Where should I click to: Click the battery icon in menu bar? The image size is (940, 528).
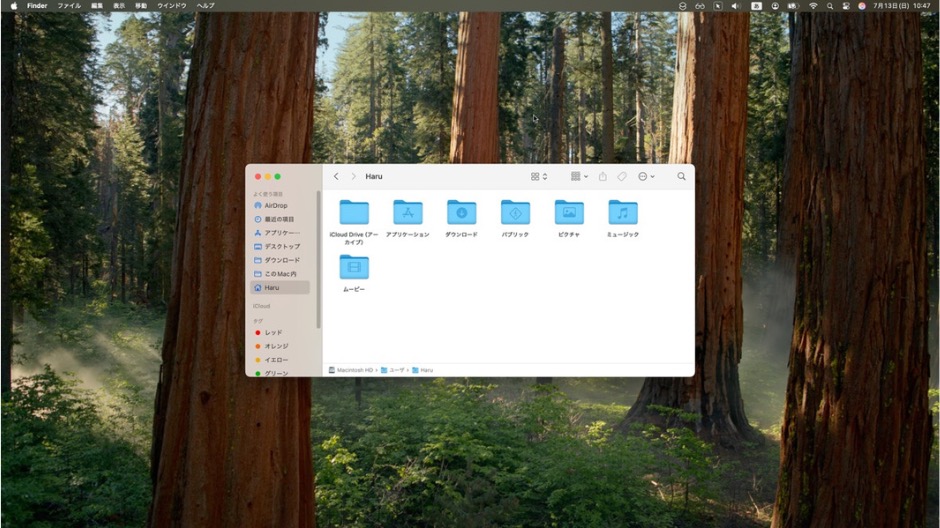[x=793, y=6]
